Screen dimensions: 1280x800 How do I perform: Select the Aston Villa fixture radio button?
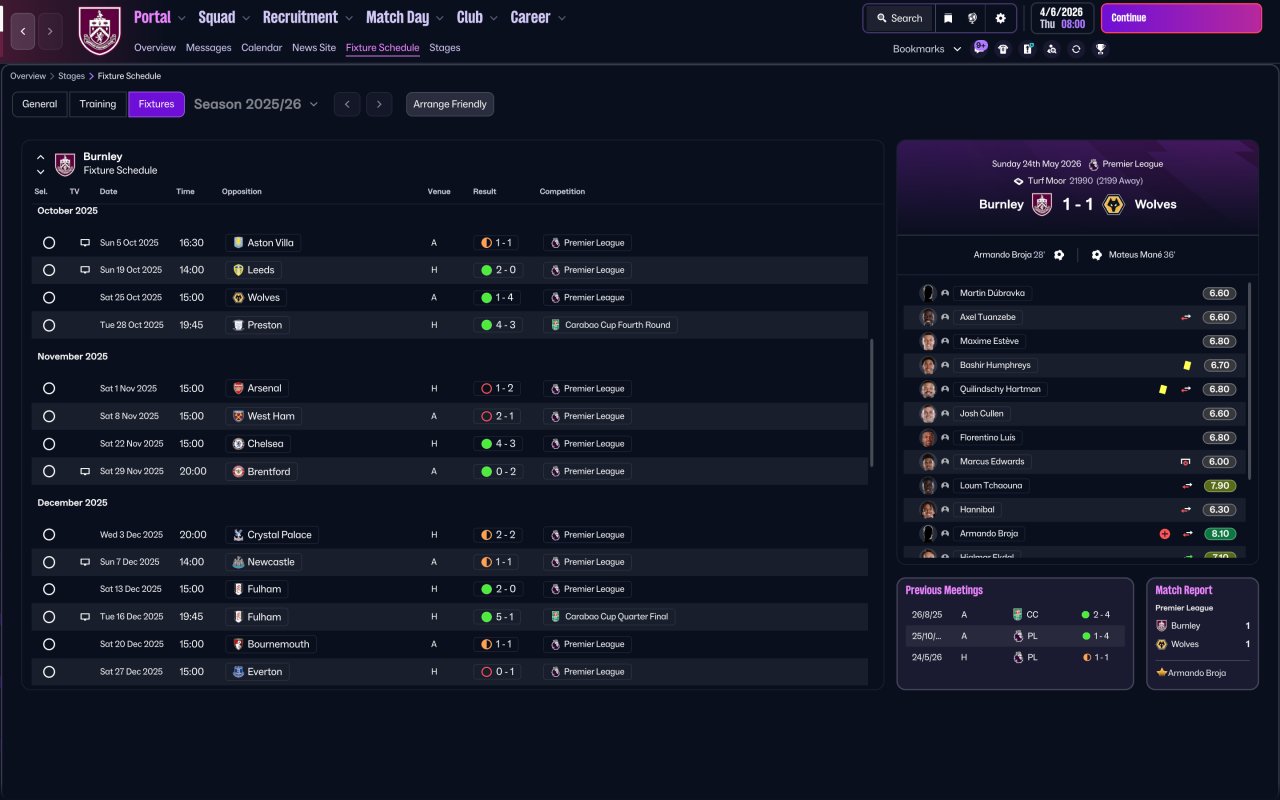[49, 243]
